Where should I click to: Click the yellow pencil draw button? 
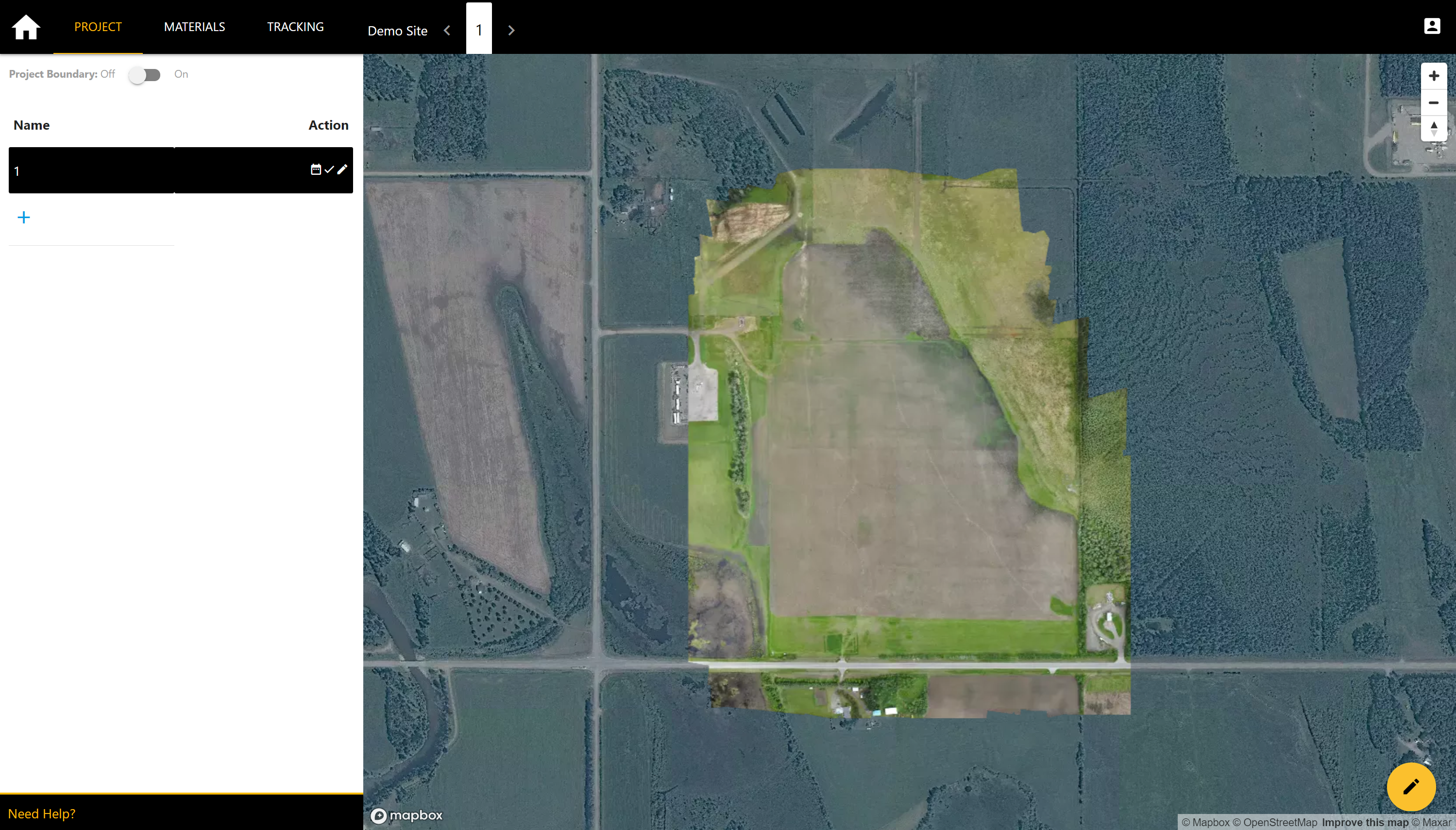click(1410, 787)
